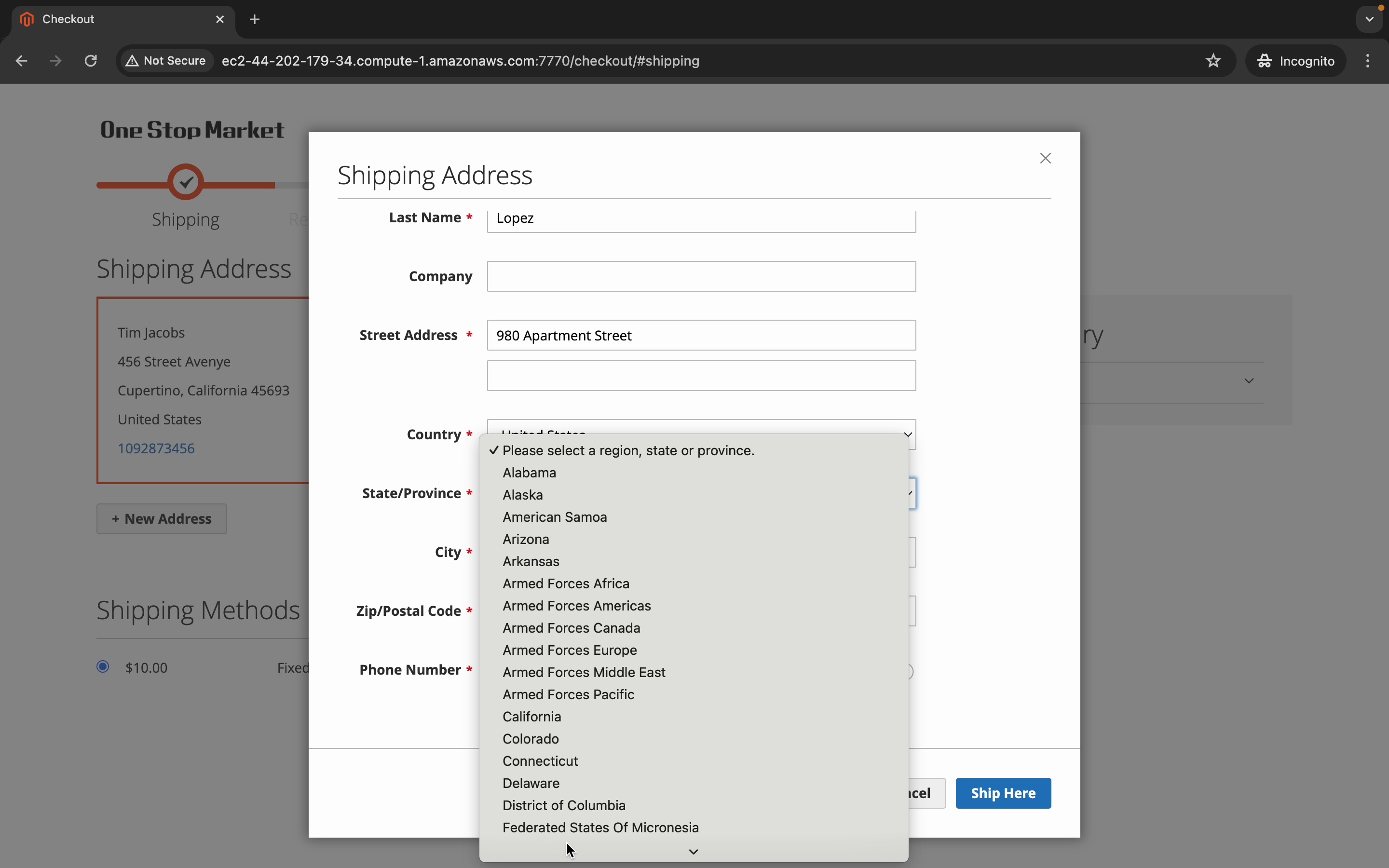Expand the order summary chevron

pyautogui.click(x=1249, y=381)
